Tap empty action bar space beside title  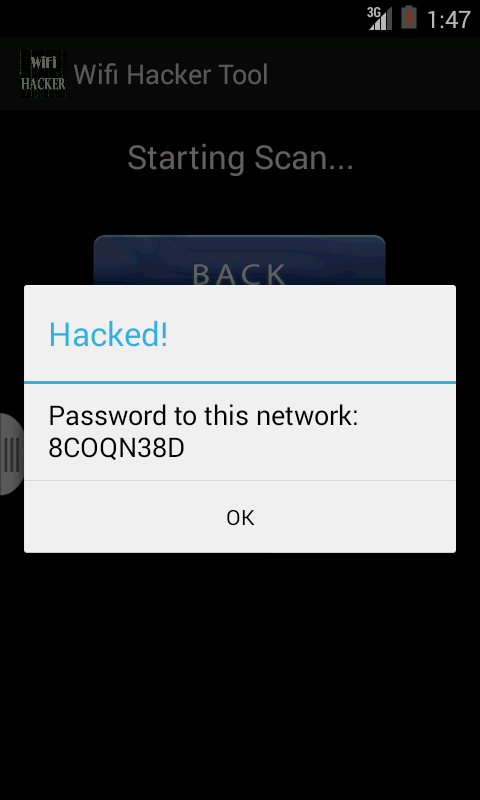tap(372, 74)
